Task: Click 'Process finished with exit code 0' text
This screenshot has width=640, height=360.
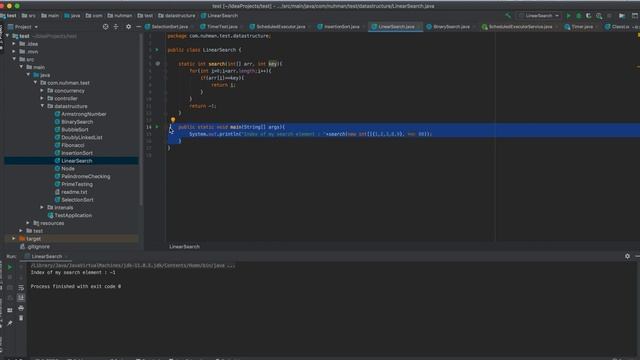Action: pos(76,286)
